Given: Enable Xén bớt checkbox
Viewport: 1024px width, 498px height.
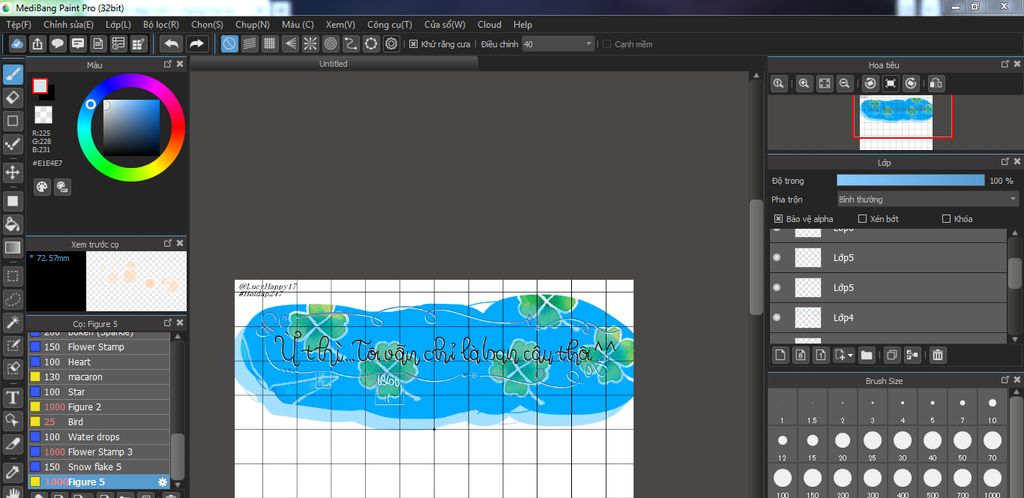Looking at the screenshot, I should 862,219.
